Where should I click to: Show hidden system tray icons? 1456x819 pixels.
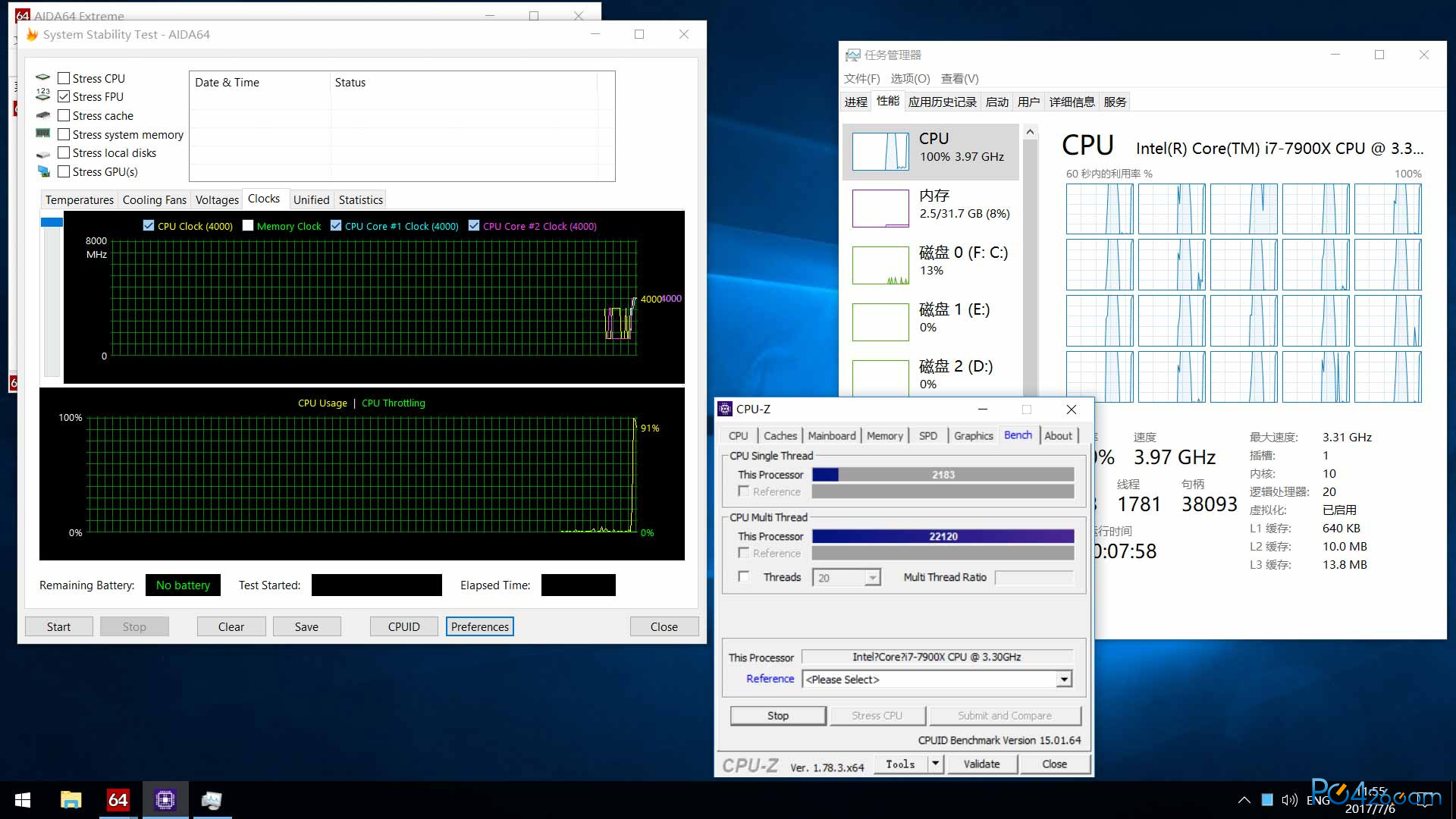click(1244, 800)
